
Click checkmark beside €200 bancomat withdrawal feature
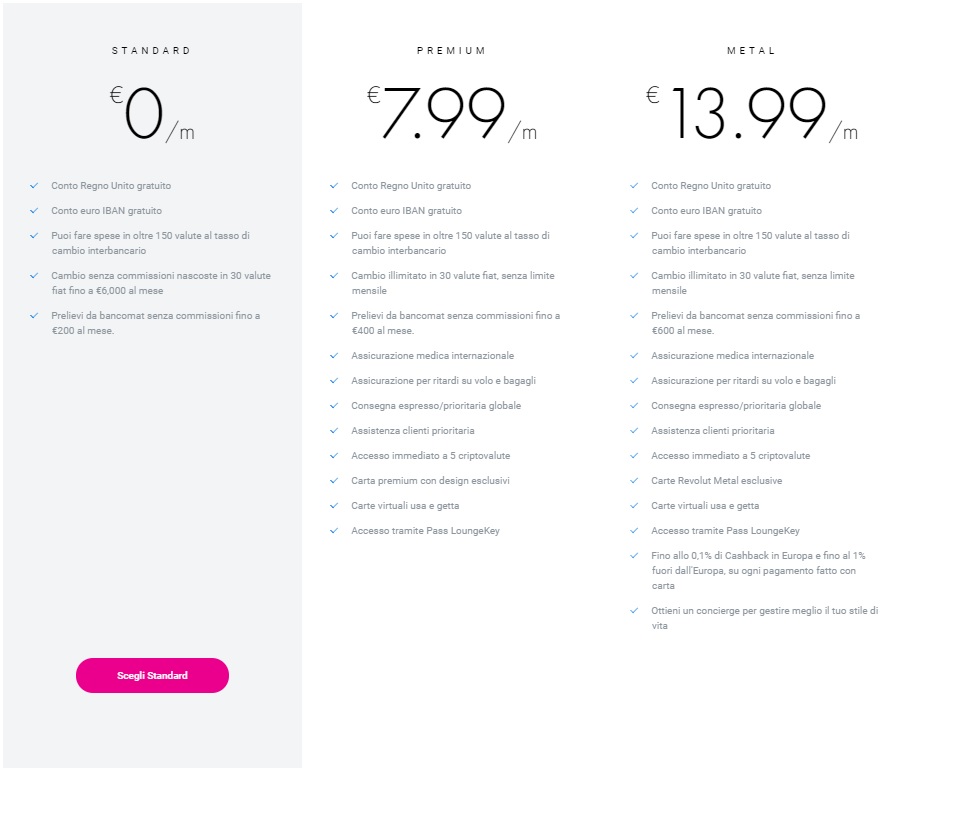tap(34, 316)
